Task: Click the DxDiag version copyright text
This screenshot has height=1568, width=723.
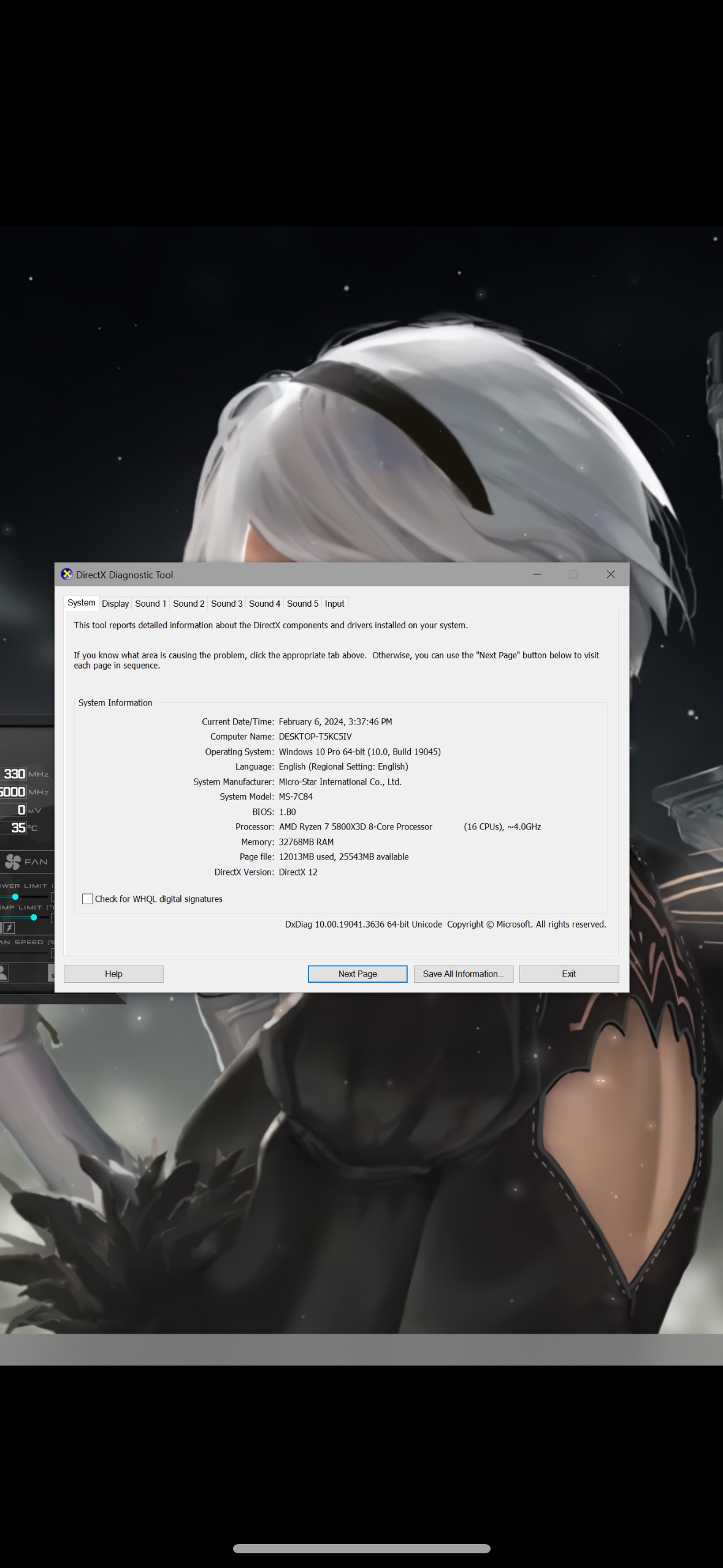Action: [445, 924]
